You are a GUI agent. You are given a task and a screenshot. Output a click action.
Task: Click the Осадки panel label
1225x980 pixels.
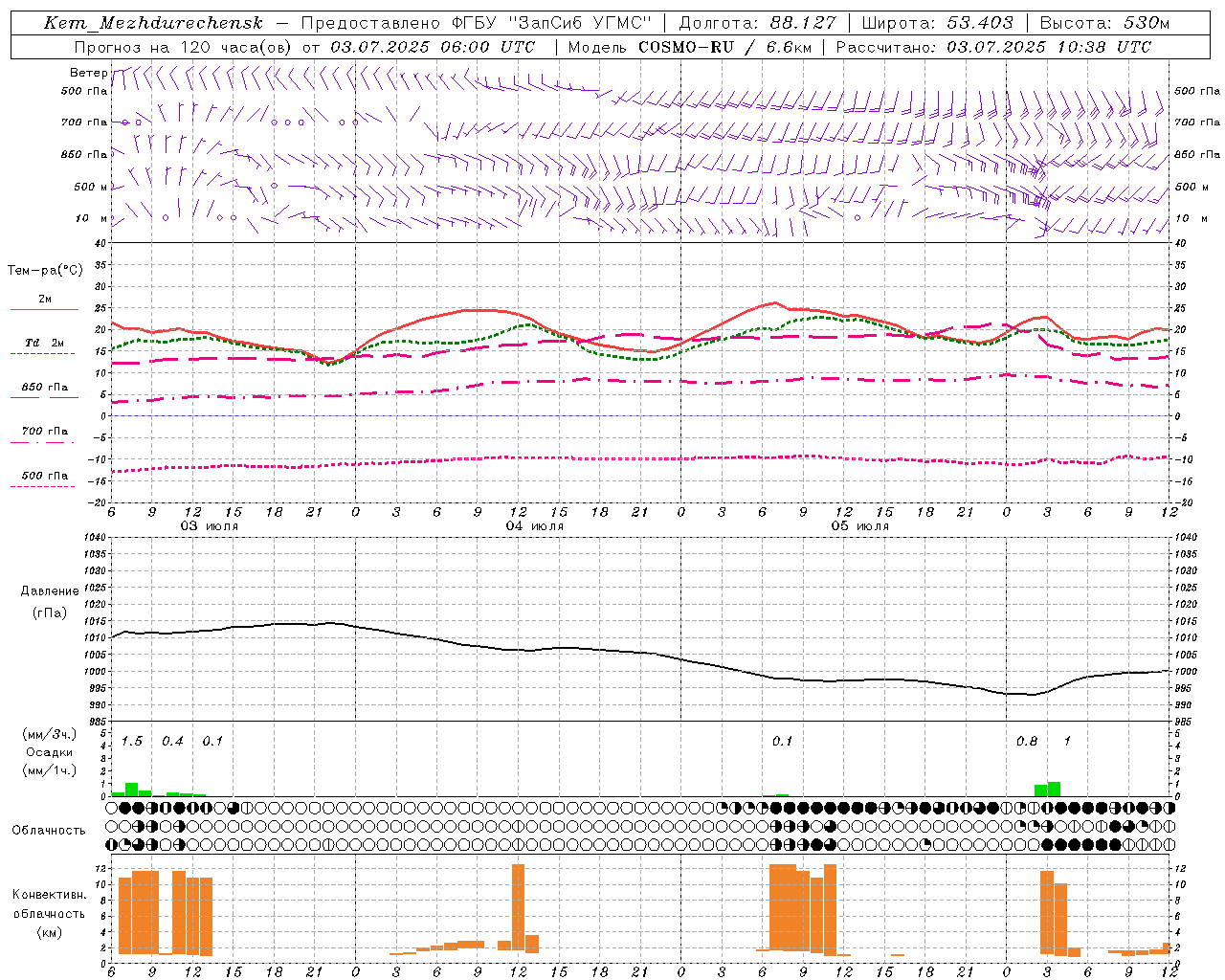pyautogui.click(x=50, y=752)
